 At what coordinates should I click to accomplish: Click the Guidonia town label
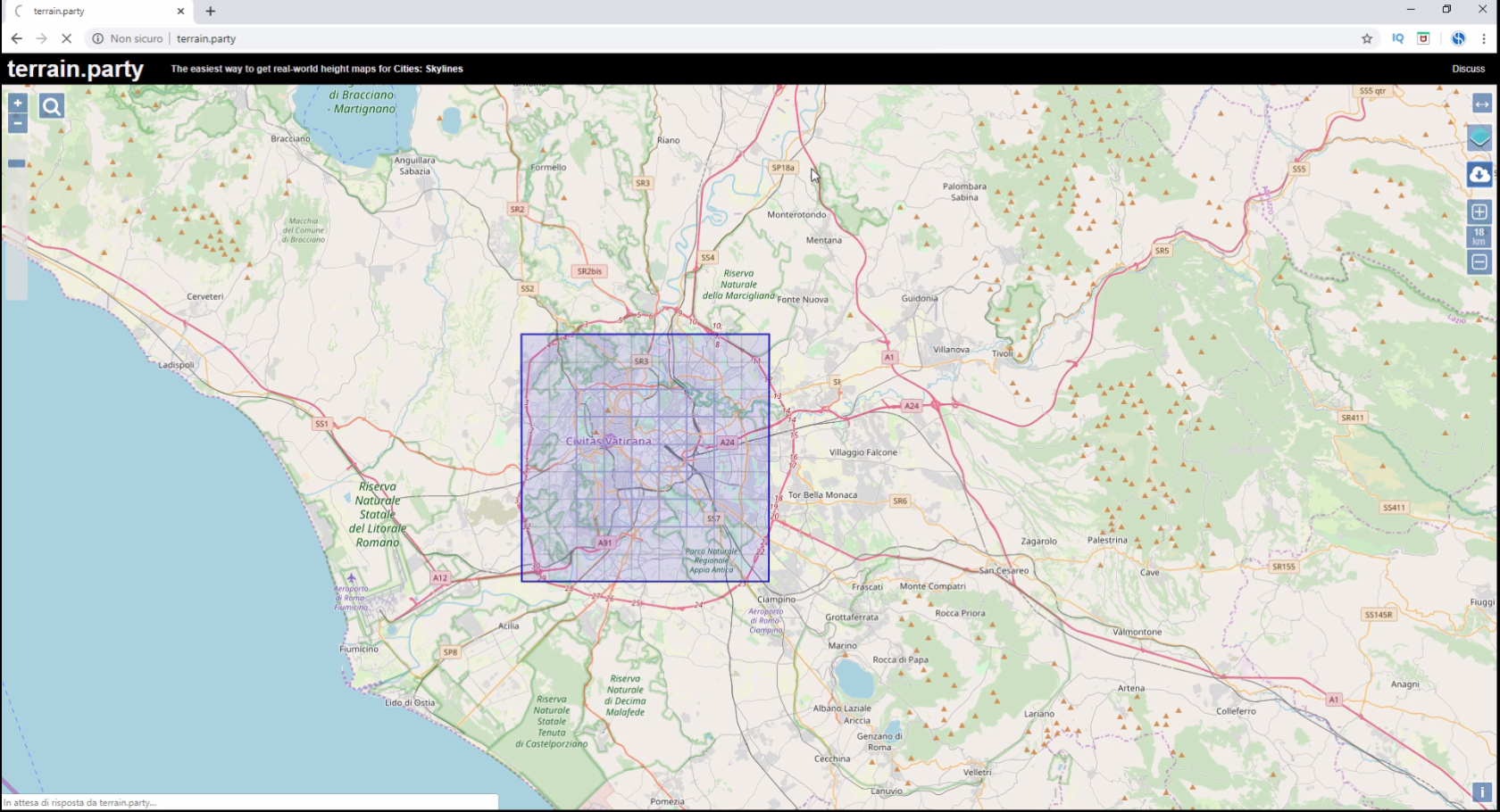click(x=920, y=299)
